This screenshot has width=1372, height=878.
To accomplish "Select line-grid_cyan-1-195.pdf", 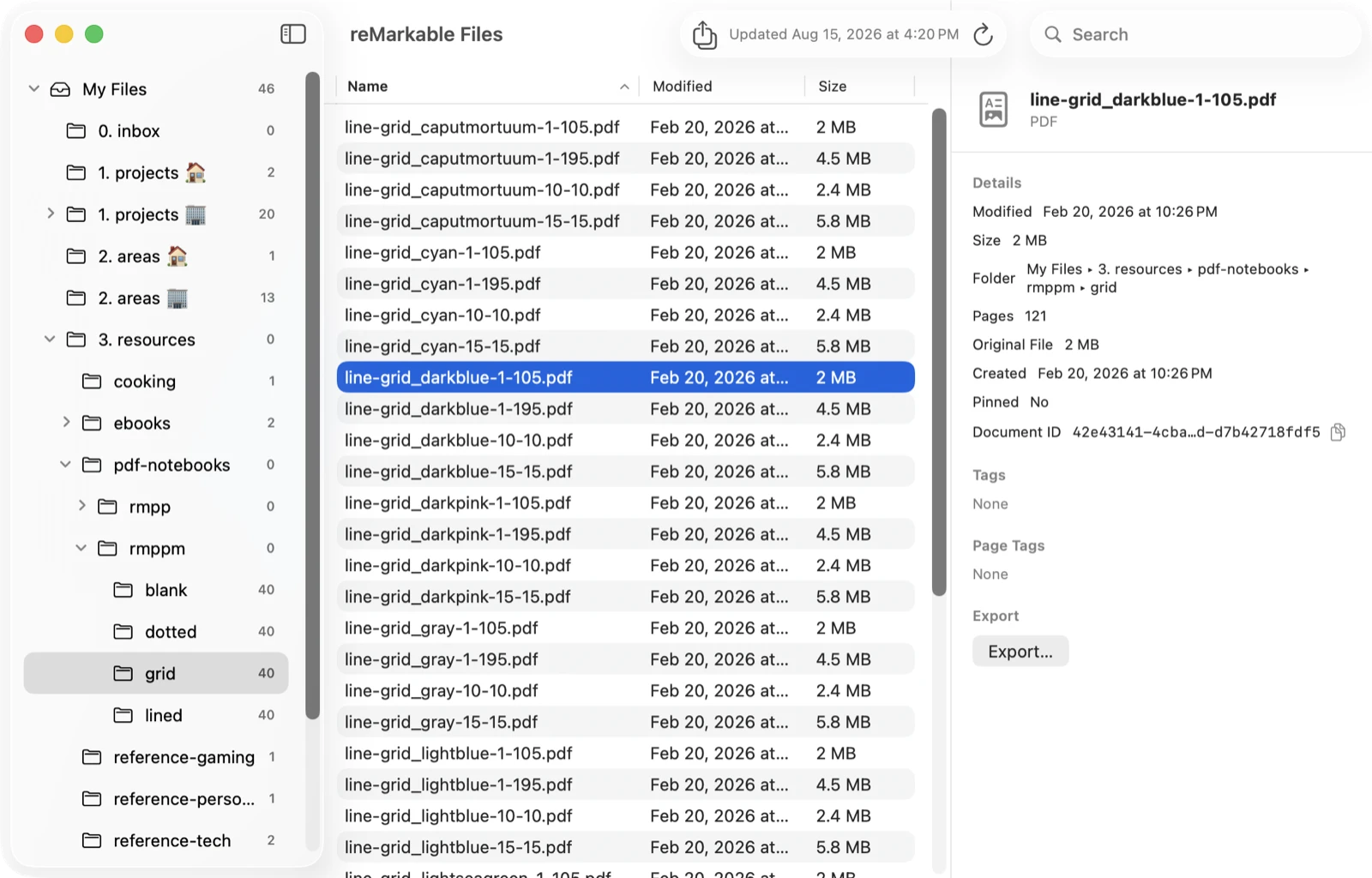I will coord(626,284).
